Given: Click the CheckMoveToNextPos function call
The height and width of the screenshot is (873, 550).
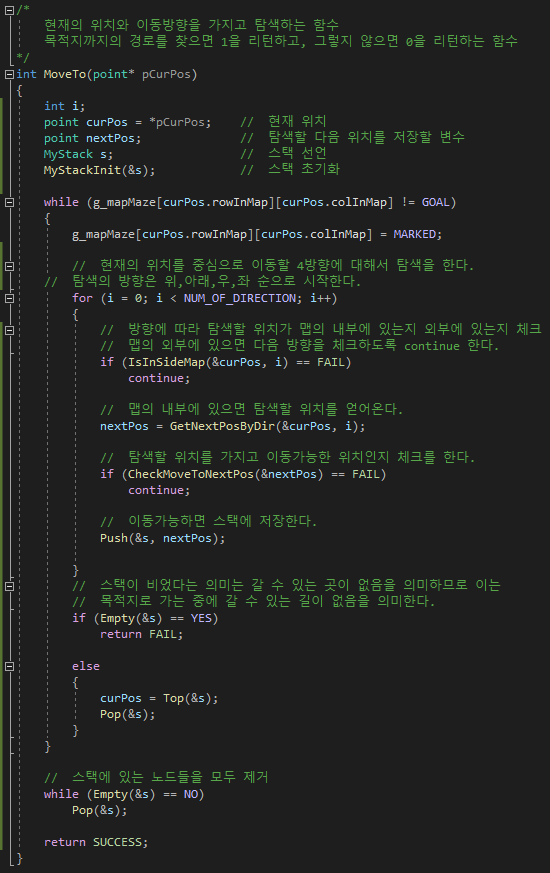Looking at the screenshot, I should click(x=191, y=474).
